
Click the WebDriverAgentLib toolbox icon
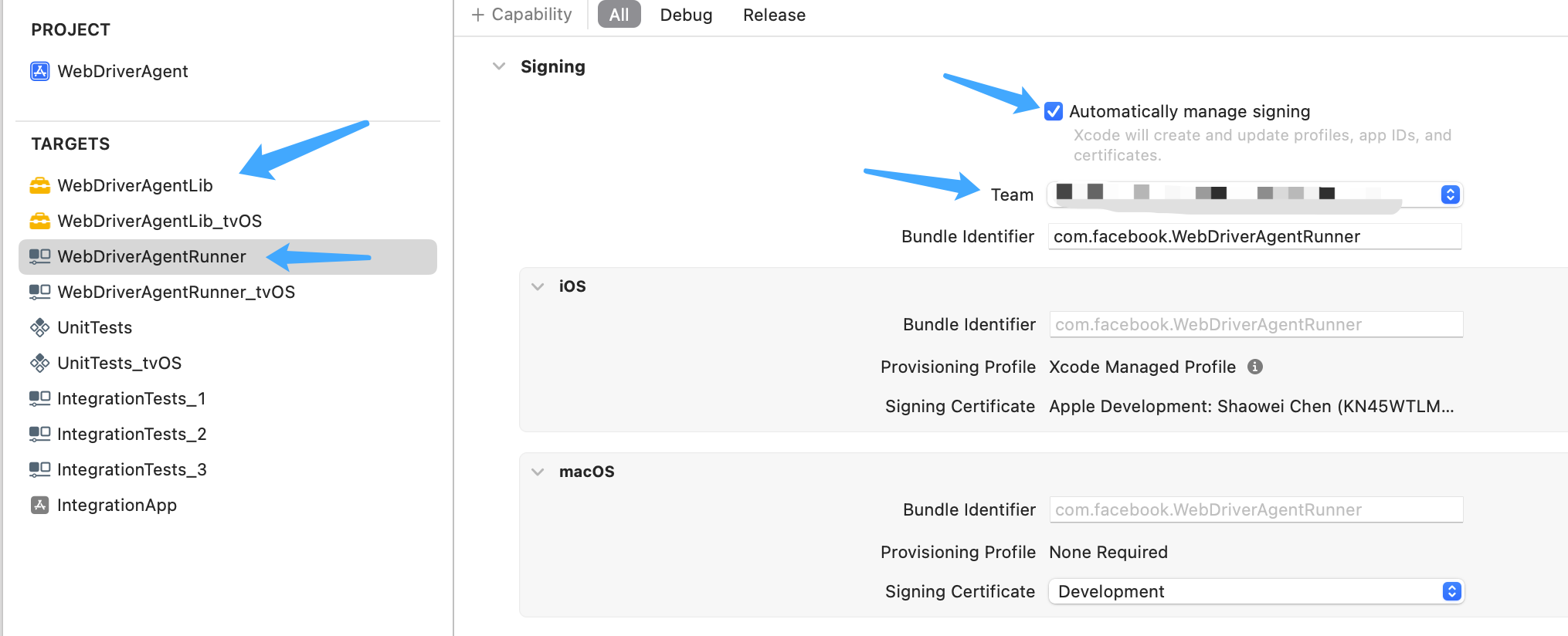(39, 185)
